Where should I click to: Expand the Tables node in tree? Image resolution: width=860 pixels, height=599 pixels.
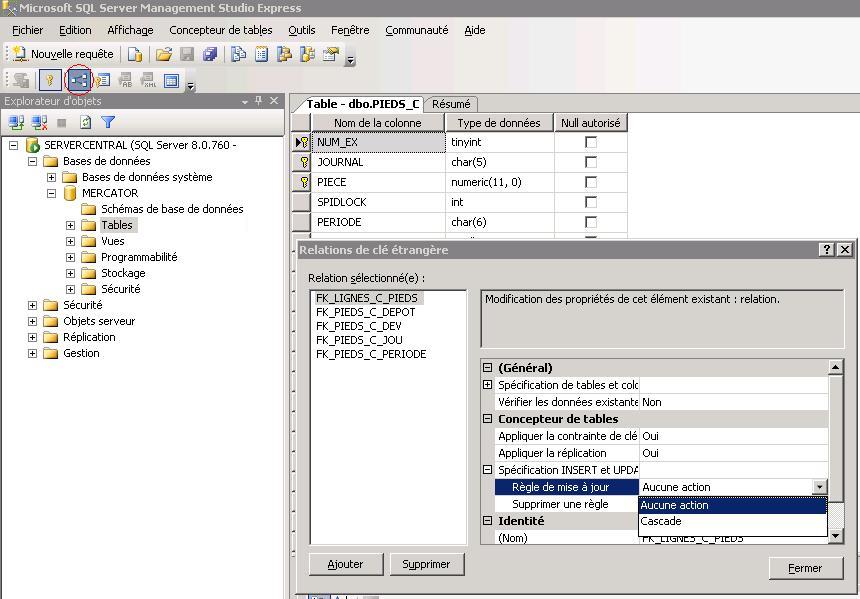(x=71, y=225)
